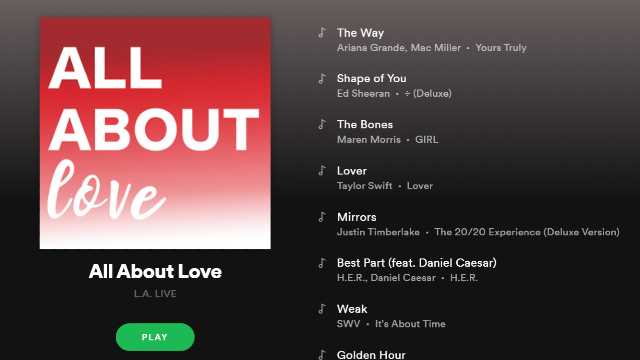Click the note icon beside Golden Hour

(322, 355)
